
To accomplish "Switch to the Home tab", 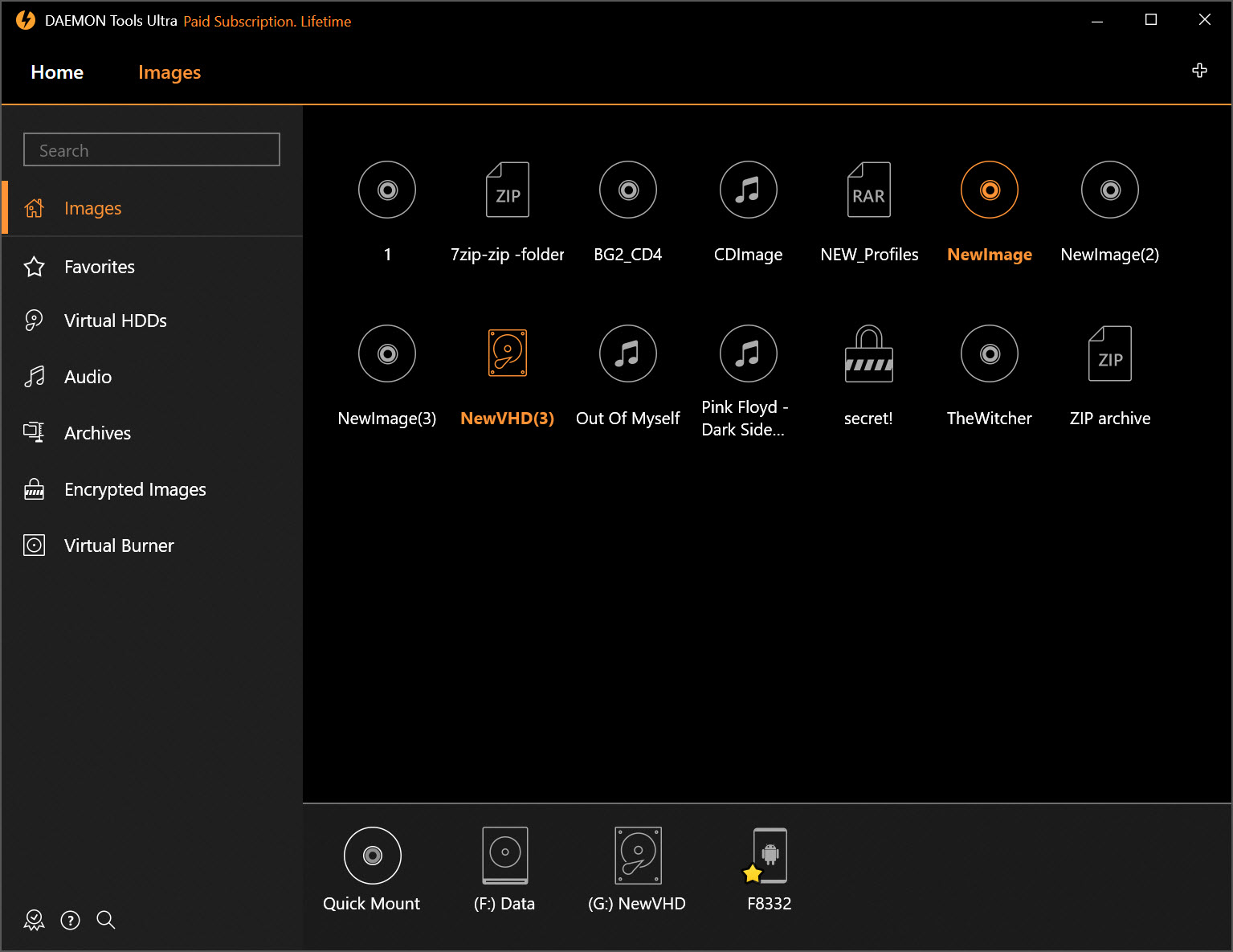I will coord(56,72).
